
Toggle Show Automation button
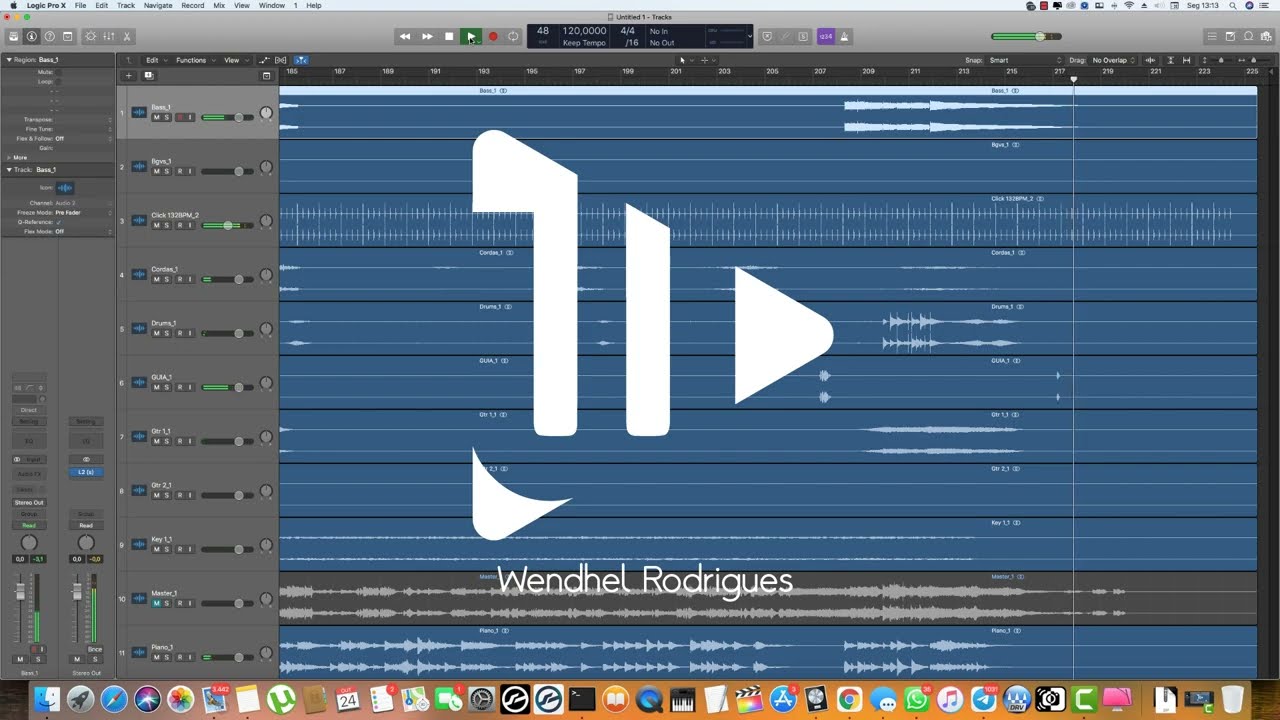(264, 60)
